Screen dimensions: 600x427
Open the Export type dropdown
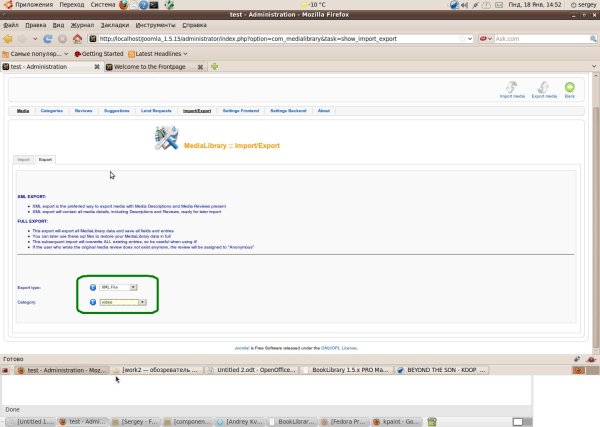[x=118, y=287]
